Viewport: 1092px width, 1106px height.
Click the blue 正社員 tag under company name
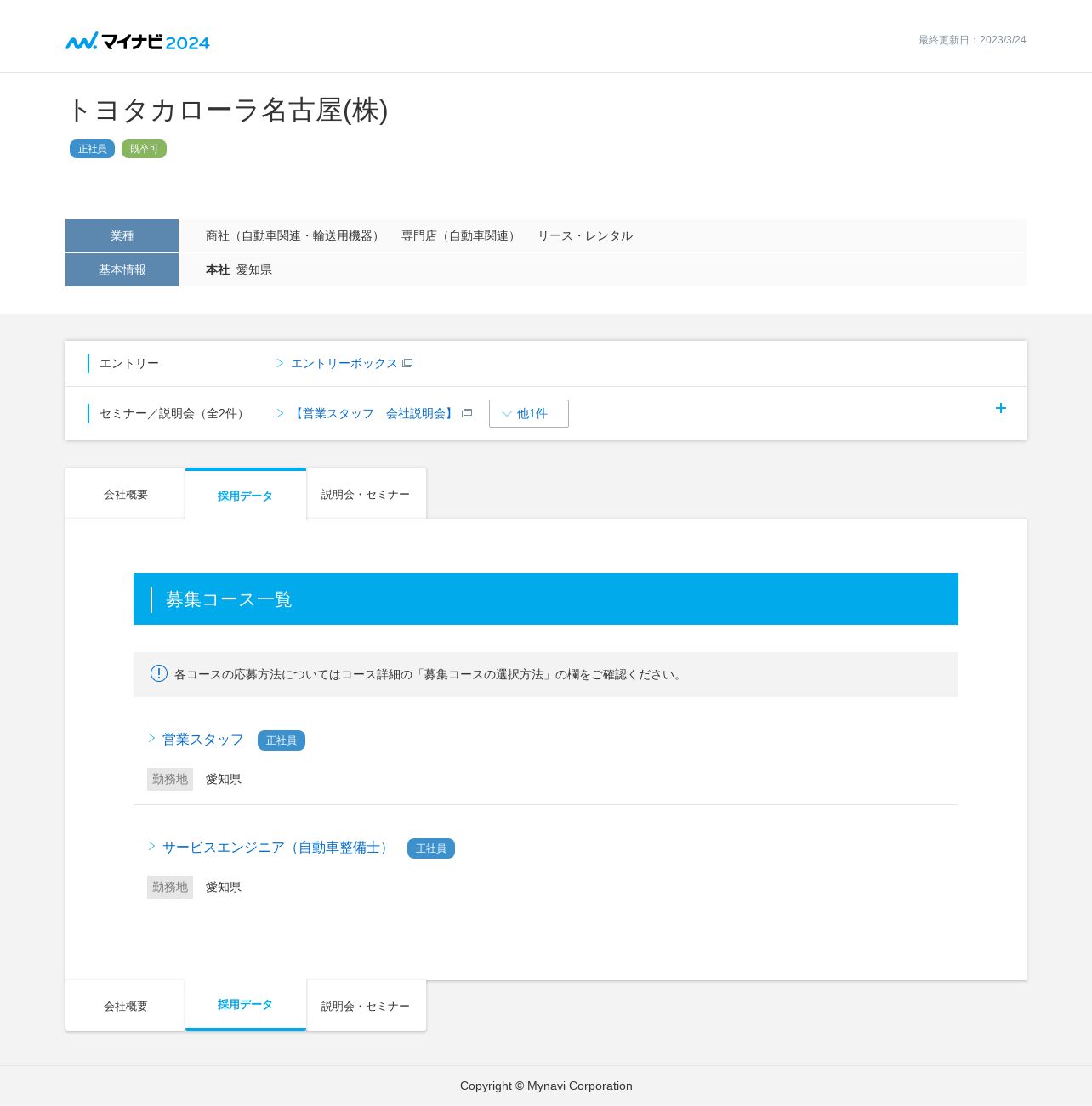point(93,149)
